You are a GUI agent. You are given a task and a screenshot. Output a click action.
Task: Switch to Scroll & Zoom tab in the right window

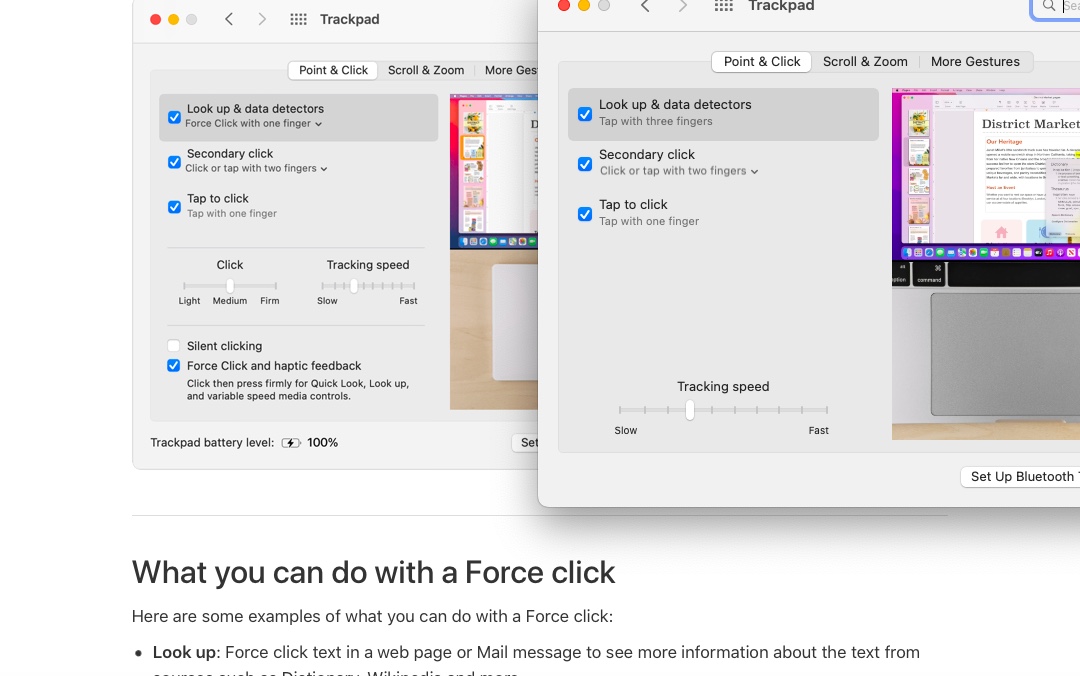(x=865, y=62)
